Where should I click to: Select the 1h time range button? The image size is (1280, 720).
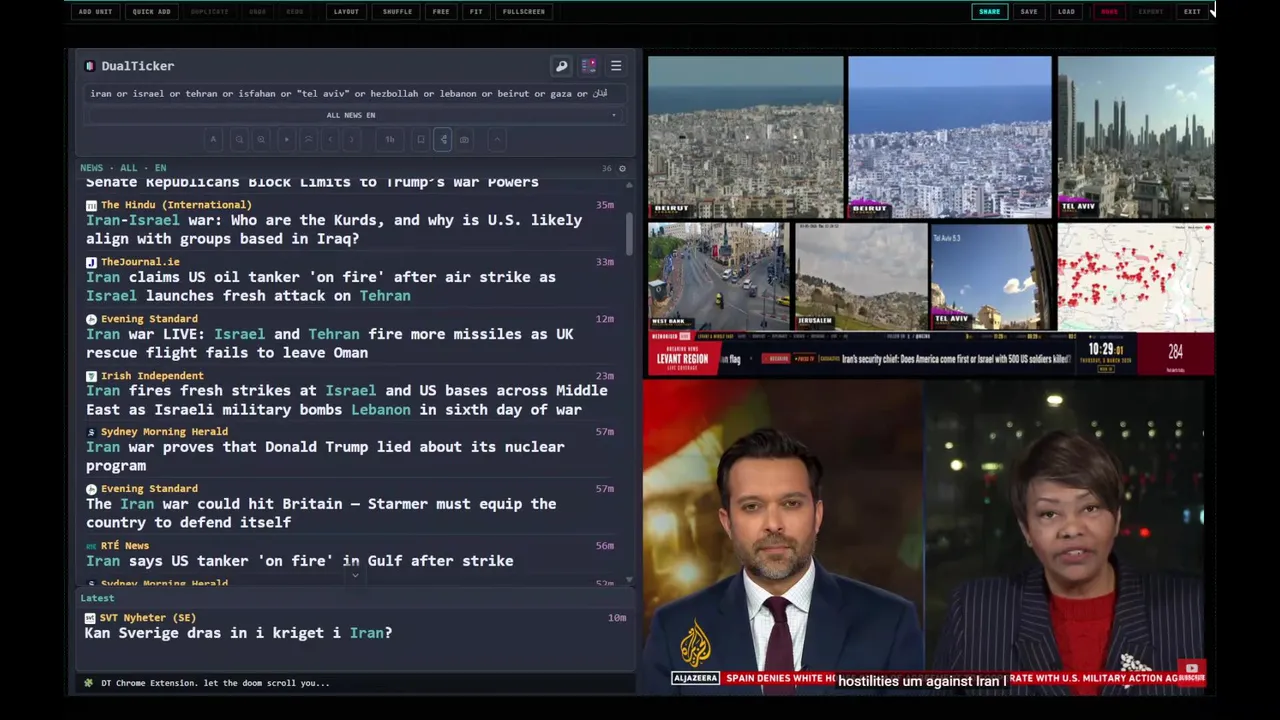click(x=390, y=139)
